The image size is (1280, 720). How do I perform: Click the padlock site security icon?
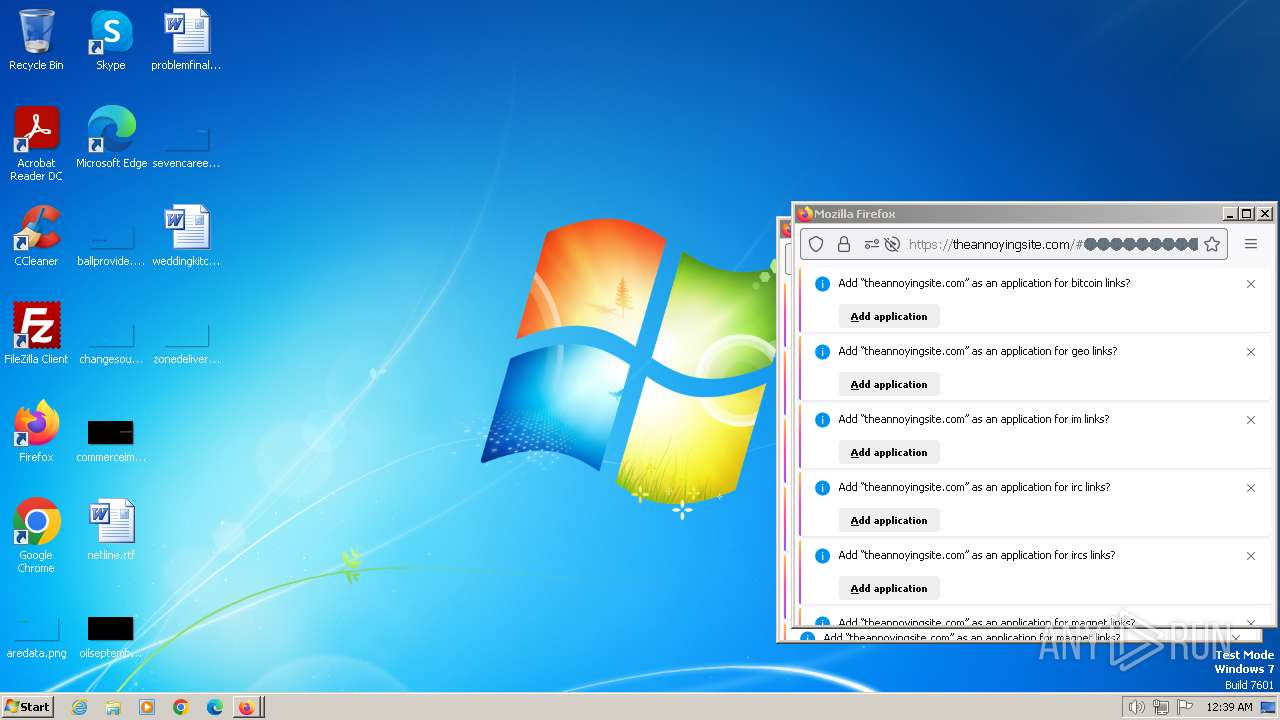click(843, 244)
